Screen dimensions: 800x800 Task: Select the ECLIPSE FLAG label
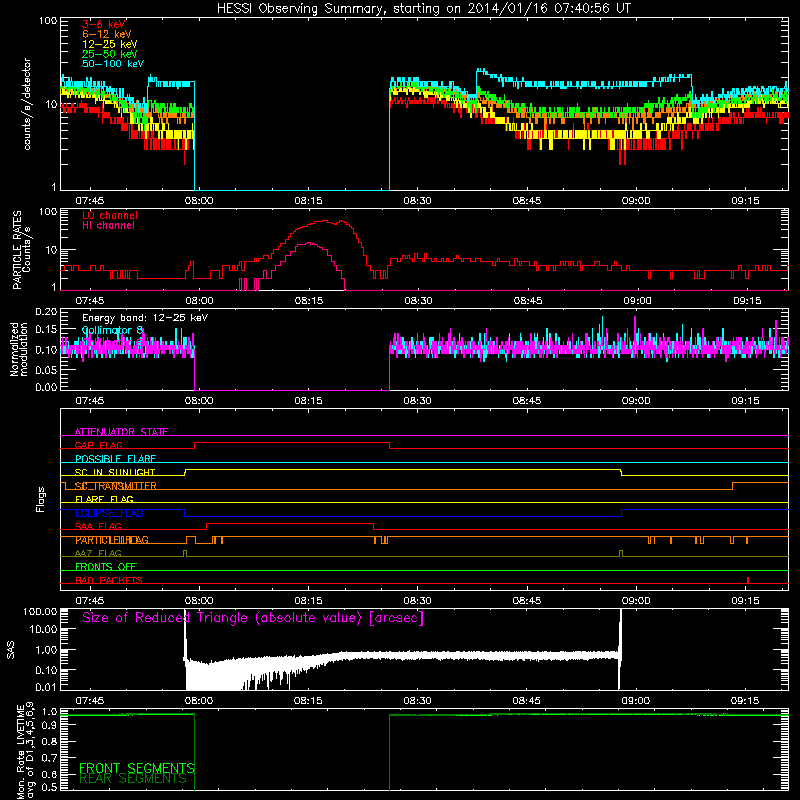coord(109,513)
